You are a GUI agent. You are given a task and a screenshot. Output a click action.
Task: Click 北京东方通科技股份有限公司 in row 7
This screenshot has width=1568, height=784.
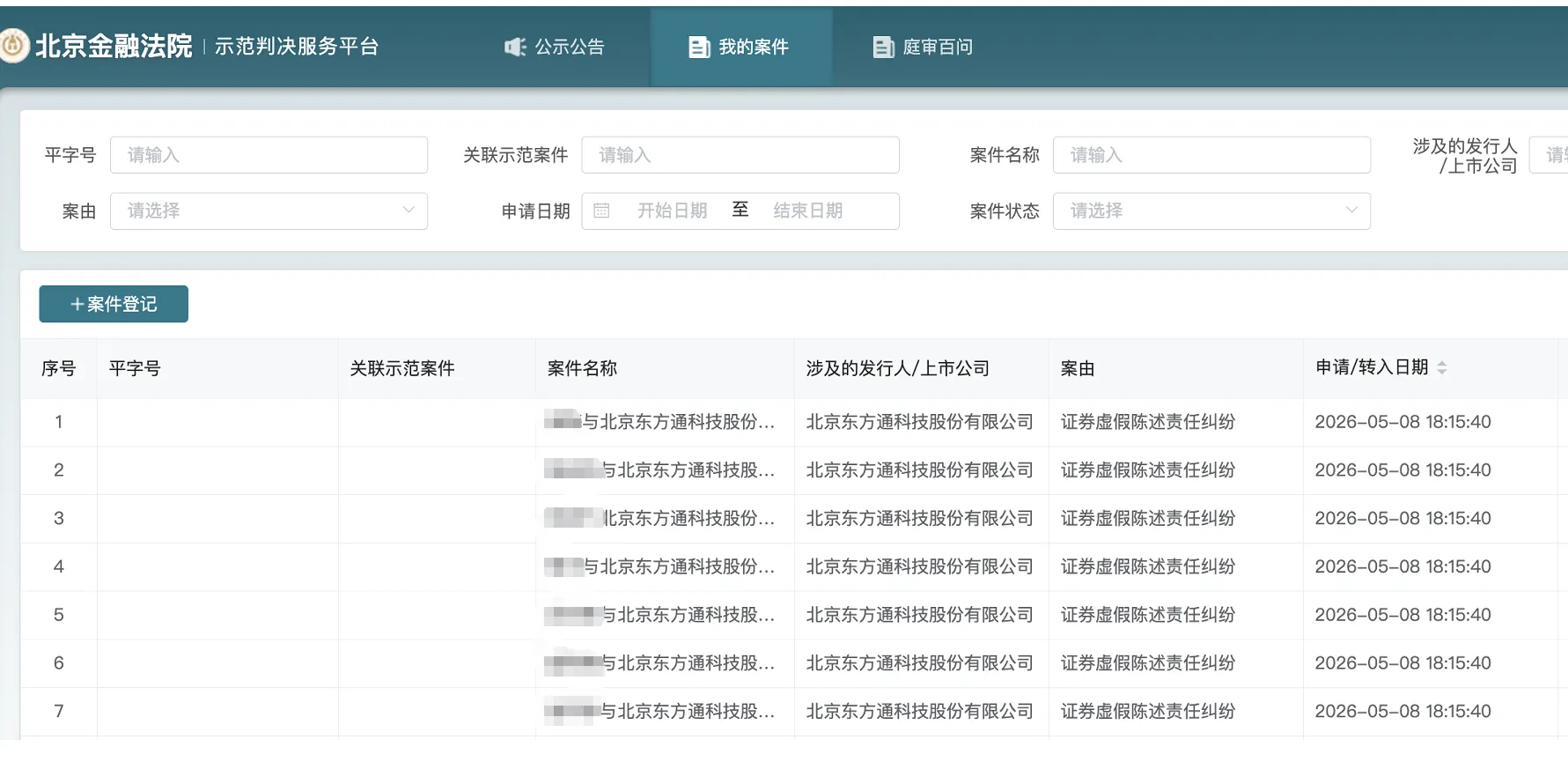(920, 711)
